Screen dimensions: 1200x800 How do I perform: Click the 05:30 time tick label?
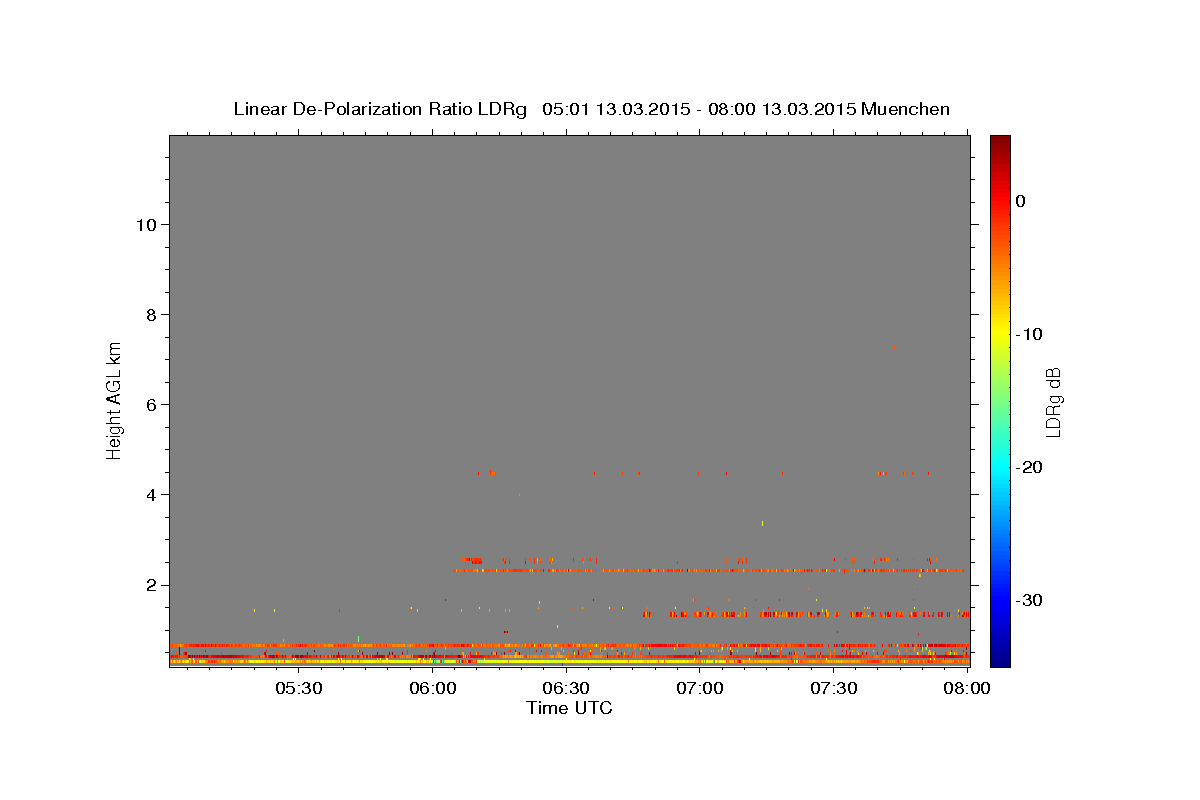point(299,689)
